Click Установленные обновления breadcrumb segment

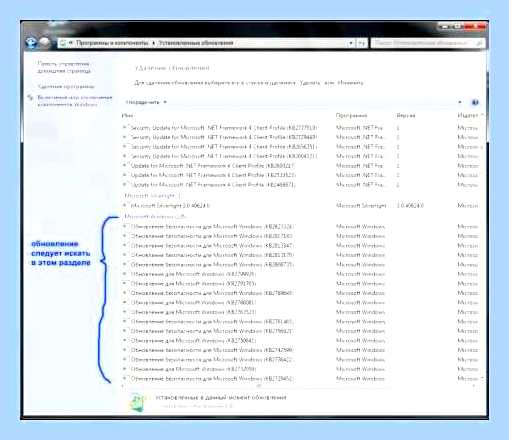(195, 43)
